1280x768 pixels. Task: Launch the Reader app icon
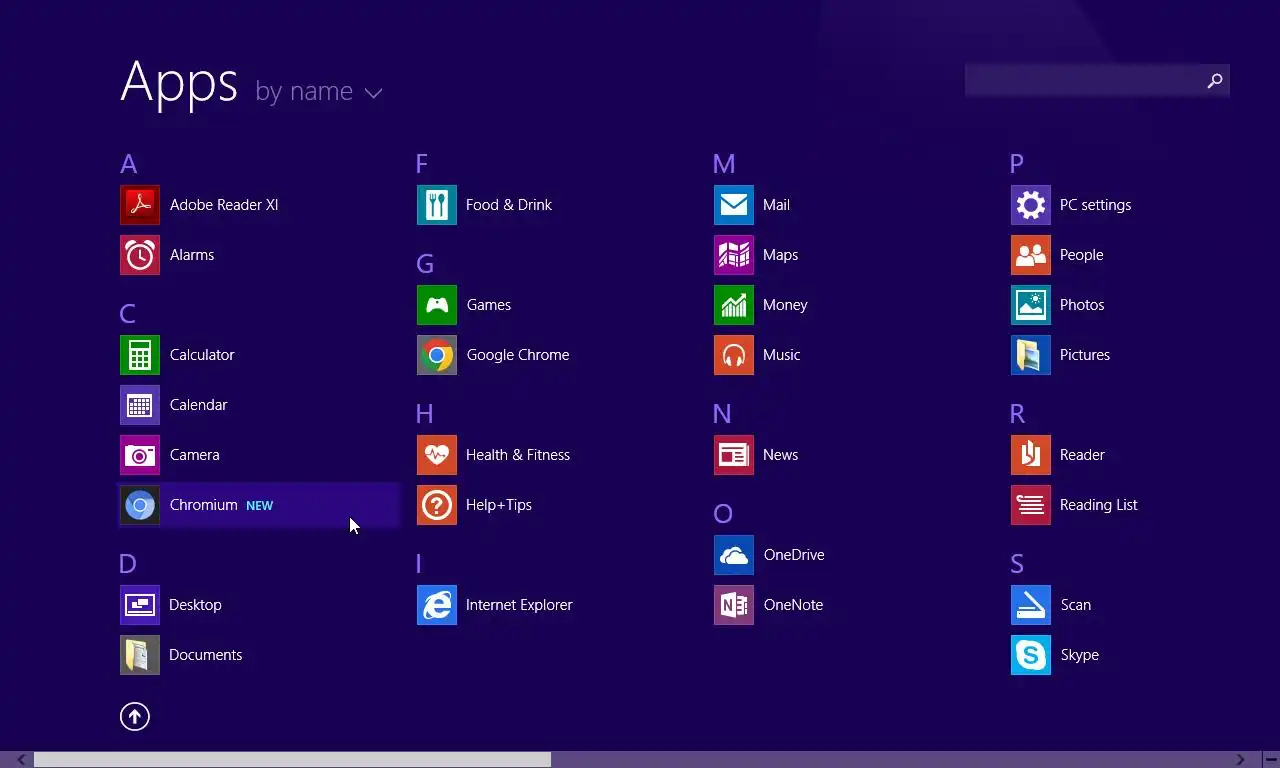click(x=1031, y=455)
